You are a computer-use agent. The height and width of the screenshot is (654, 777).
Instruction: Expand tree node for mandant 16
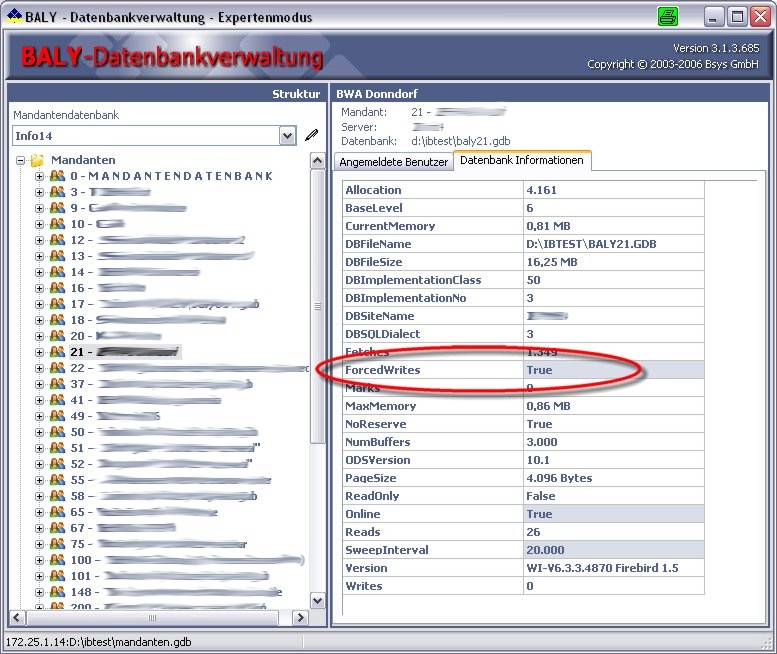pyautogui.click(x=39, y=288)
